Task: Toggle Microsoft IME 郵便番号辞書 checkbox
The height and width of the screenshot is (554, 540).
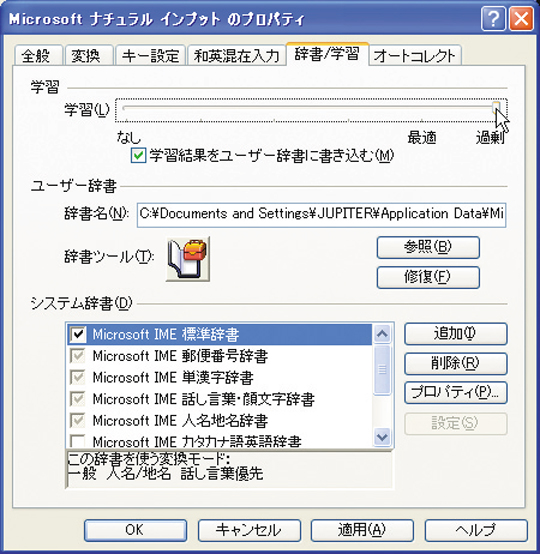Action: (x=78, y=356)
